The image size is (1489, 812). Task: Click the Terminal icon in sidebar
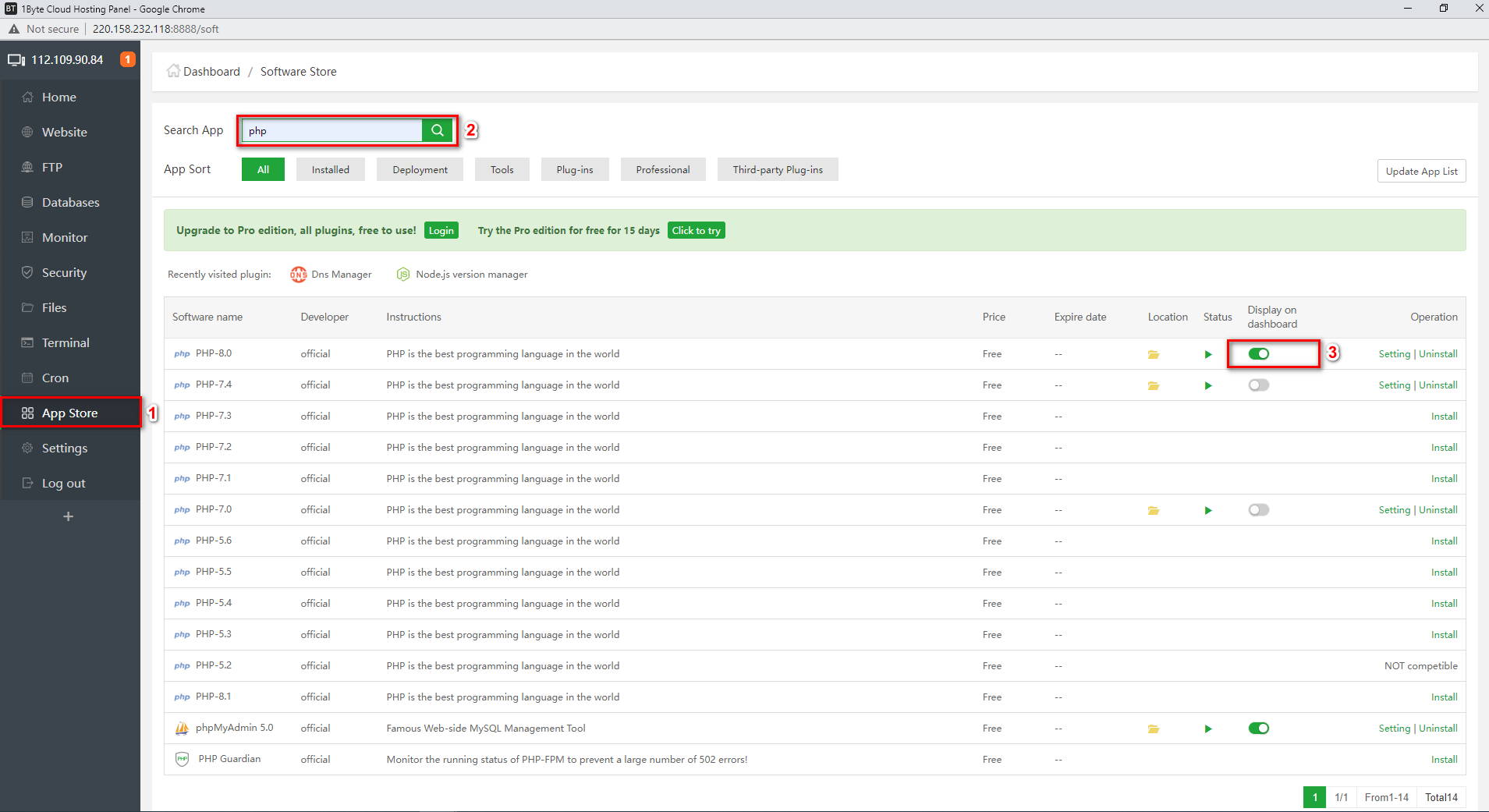click(x=27, y=343)
